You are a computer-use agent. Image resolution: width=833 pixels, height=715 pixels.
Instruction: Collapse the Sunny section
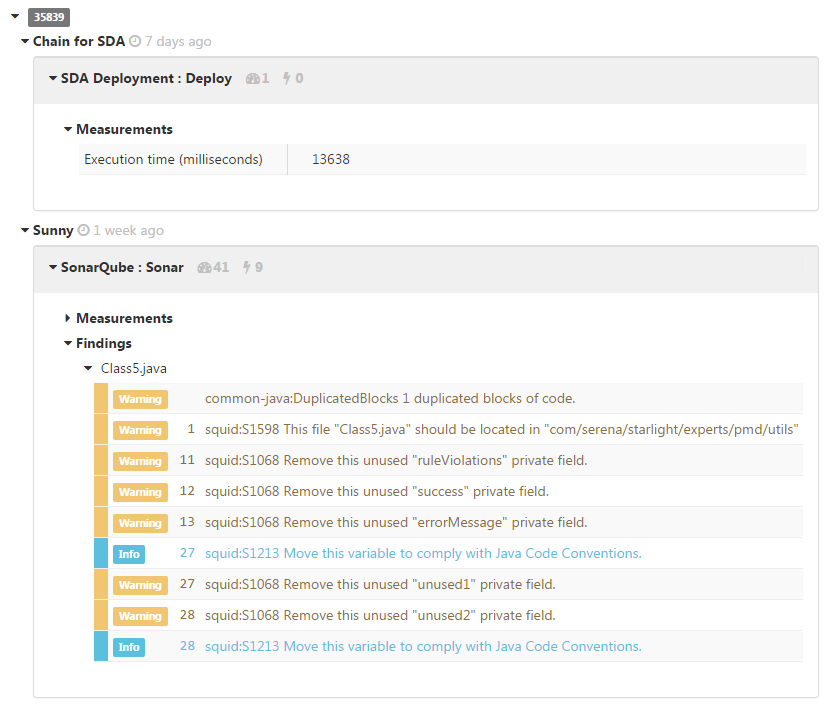(x=24, y=230)
